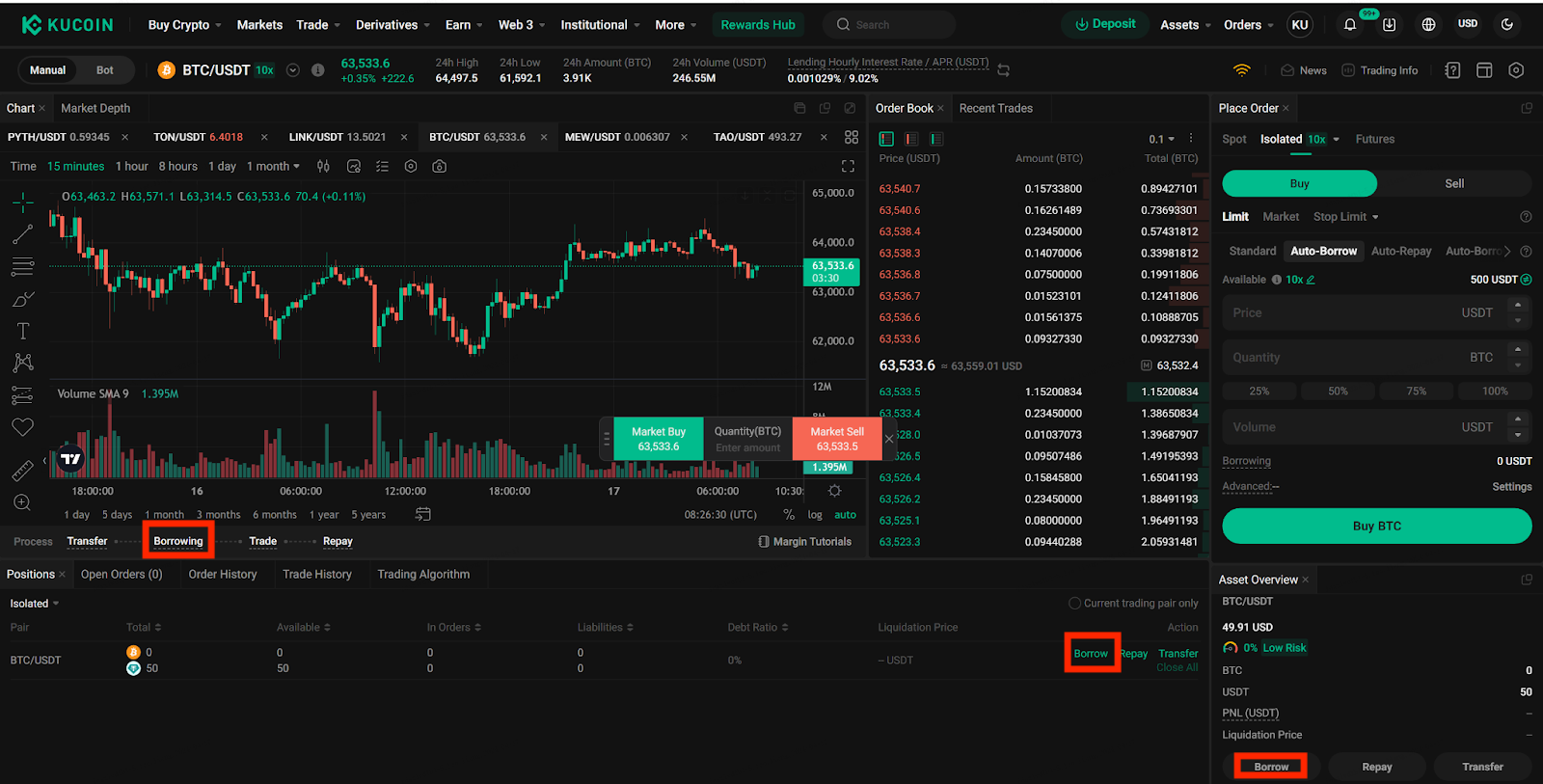Open Order History tab
1543x784 pixels.
(223, 575)
